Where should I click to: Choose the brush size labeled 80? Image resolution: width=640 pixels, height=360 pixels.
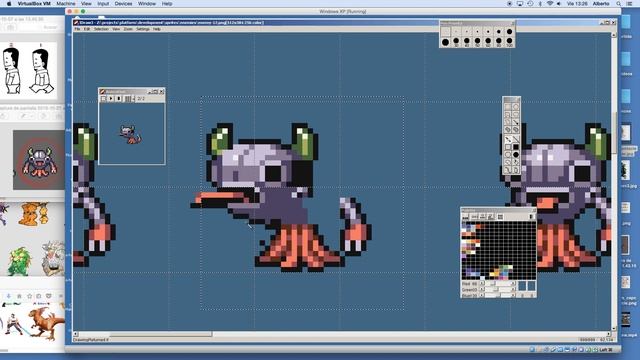pyautogui.click(x=499, y=42)
